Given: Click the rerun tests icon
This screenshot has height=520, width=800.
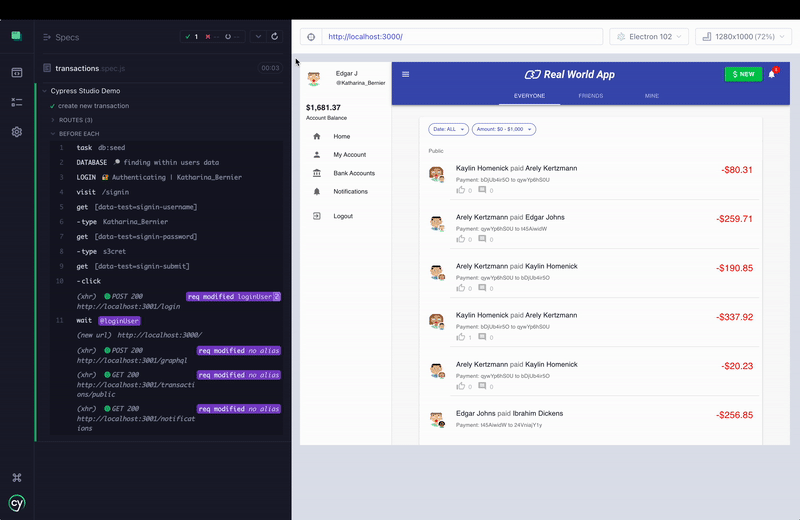Looking at the screenshot, I should click(x=275, y=37).
